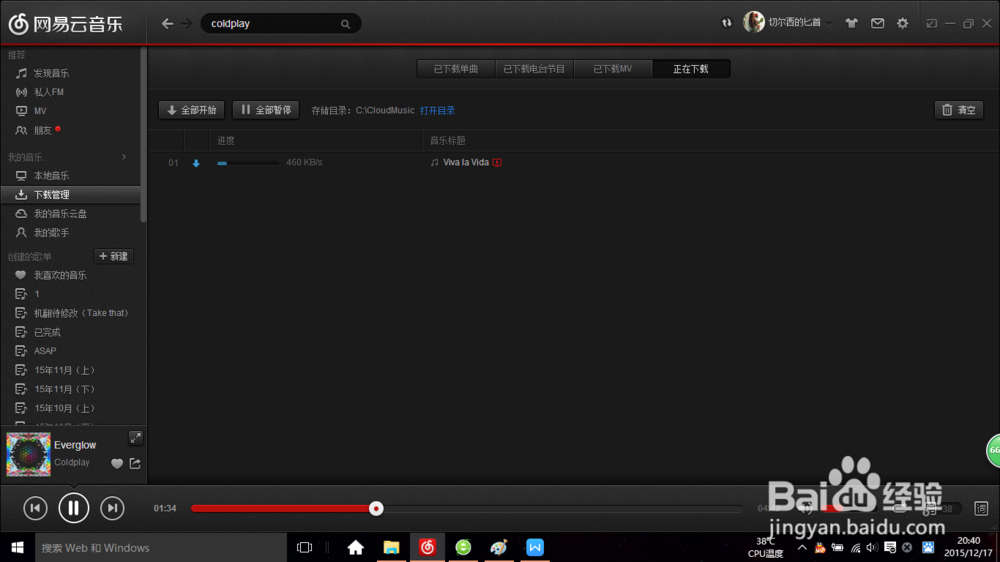Click 进度 column header
The width and height of the screenshot is (1000, 562).
coord(226,140)
